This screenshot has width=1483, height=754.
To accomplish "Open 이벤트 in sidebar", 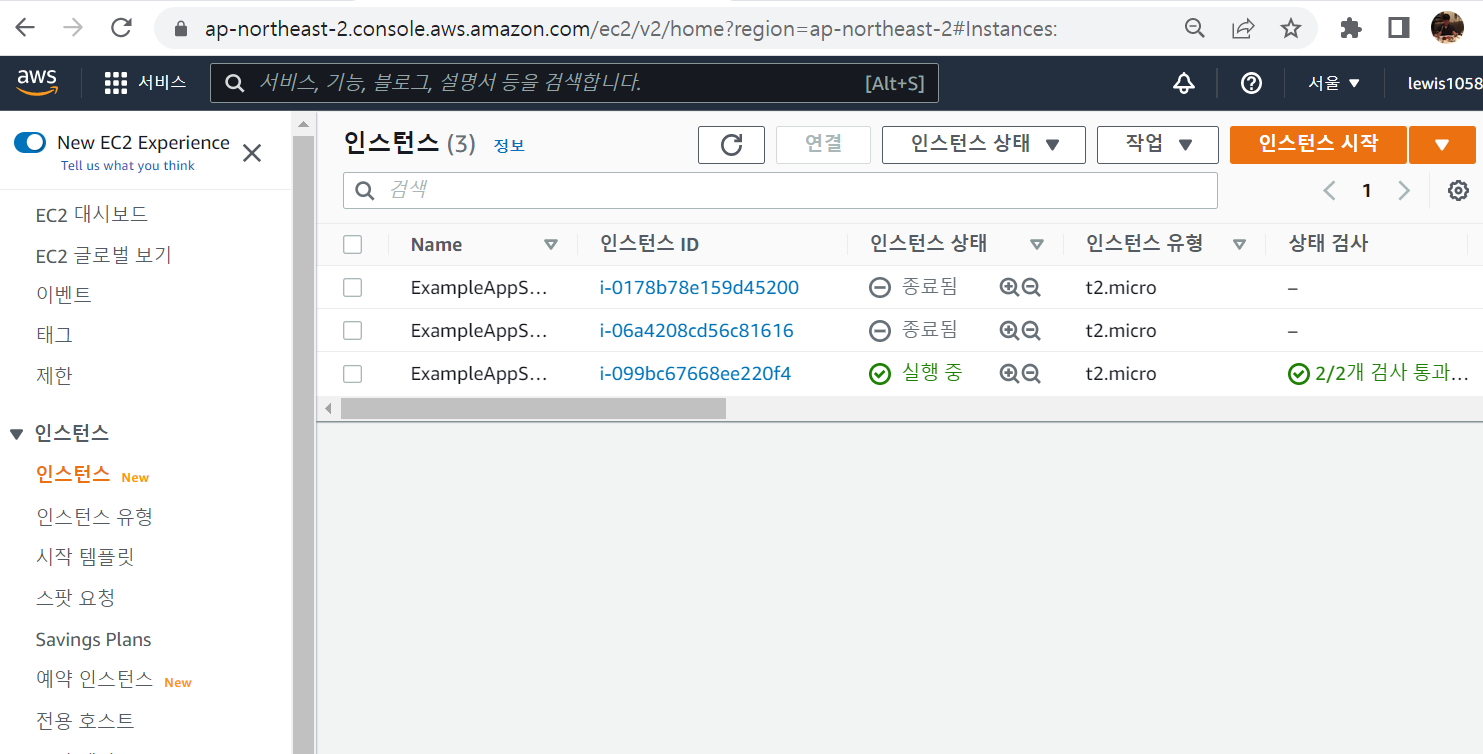I will 63,295.
